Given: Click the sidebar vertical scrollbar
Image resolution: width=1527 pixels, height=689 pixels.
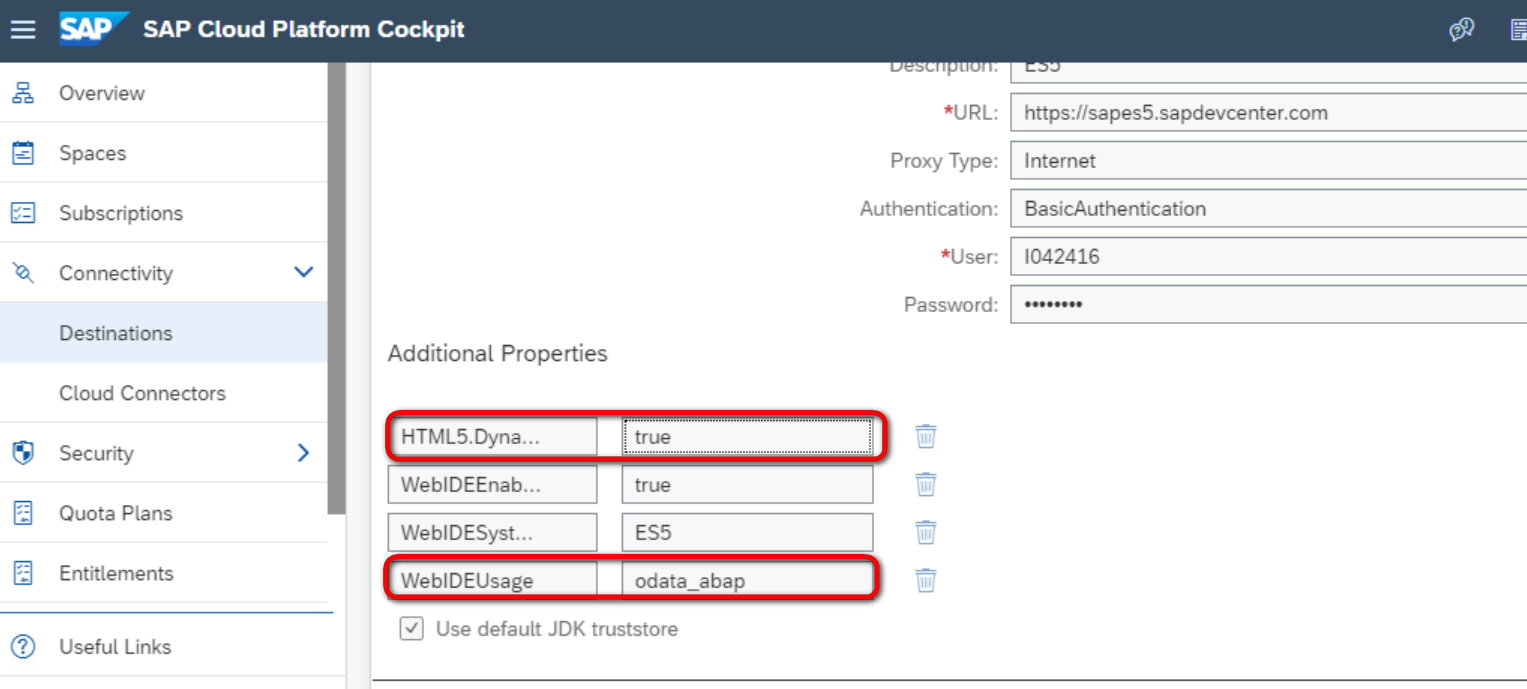Looking at the screenshot, I should (337, 288).
